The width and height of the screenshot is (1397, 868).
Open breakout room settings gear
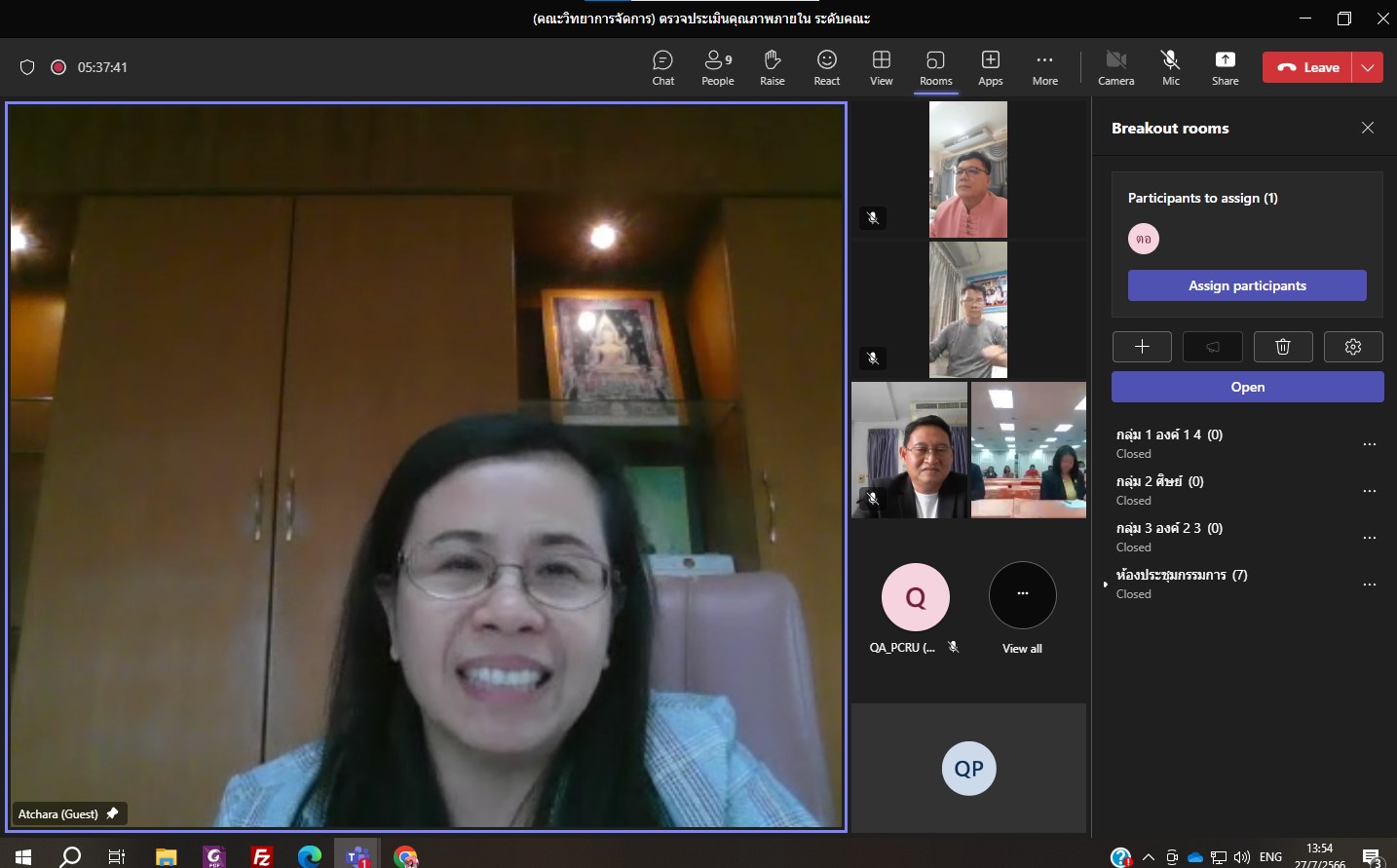pyautogui.click(x=1353, y=347)
